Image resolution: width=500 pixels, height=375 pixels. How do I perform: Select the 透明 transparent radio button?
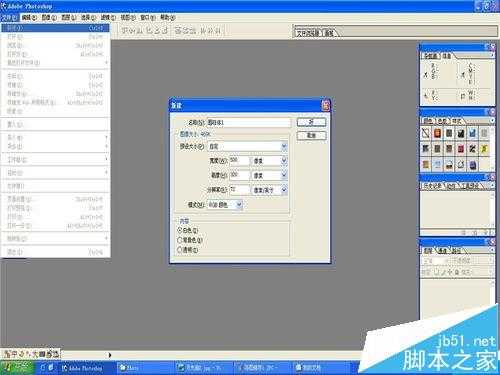tap(180, 249)
